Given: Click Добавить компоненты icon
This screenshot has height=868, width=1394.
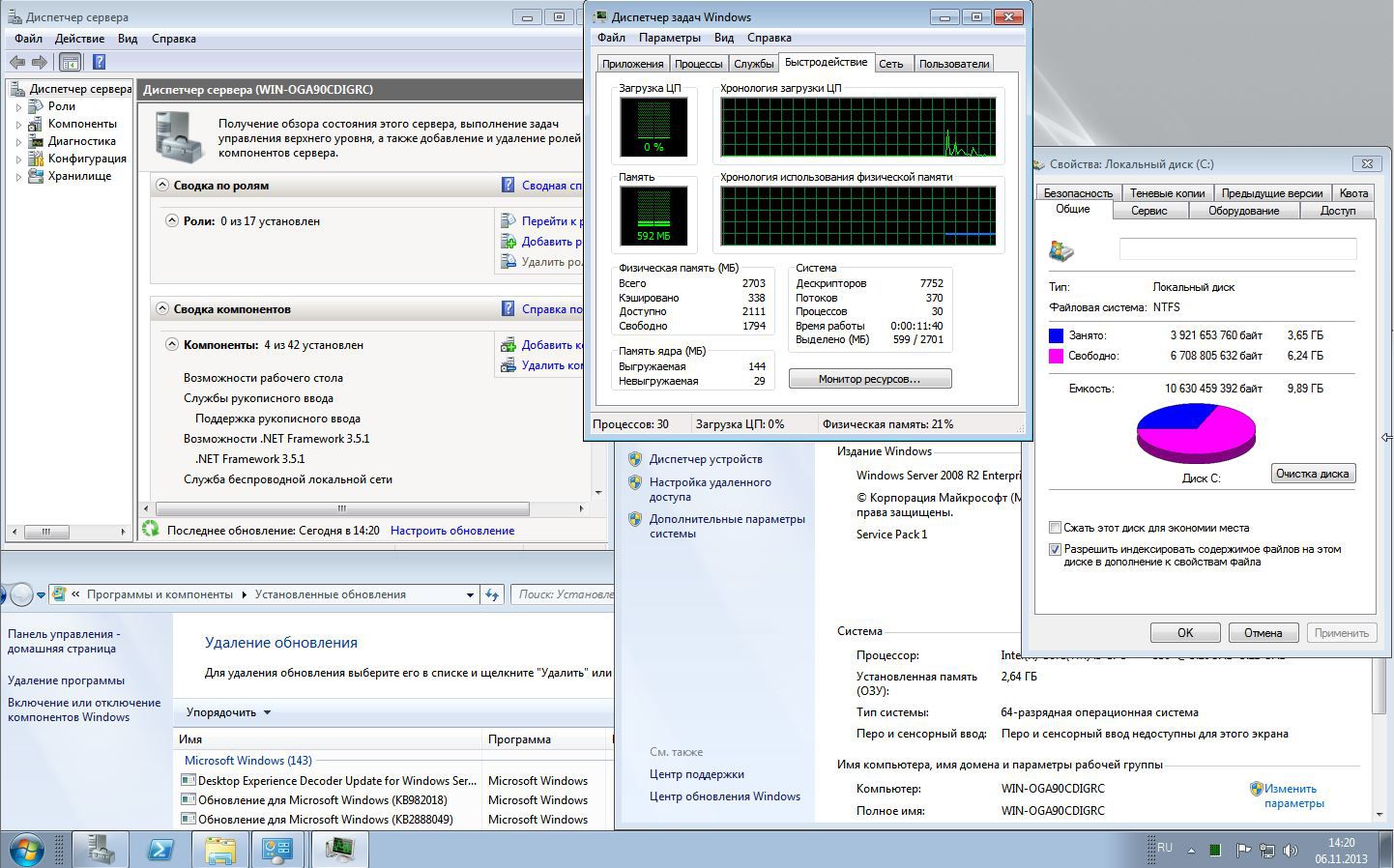Looking at the screenshot, I should (508, 344).
